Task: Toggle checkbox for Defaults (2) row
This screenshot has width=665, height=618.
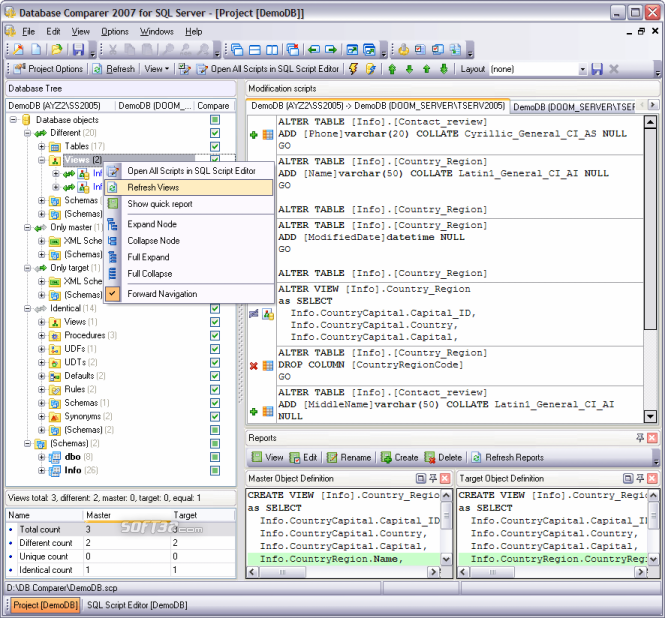Action: (x=215, y=376)
